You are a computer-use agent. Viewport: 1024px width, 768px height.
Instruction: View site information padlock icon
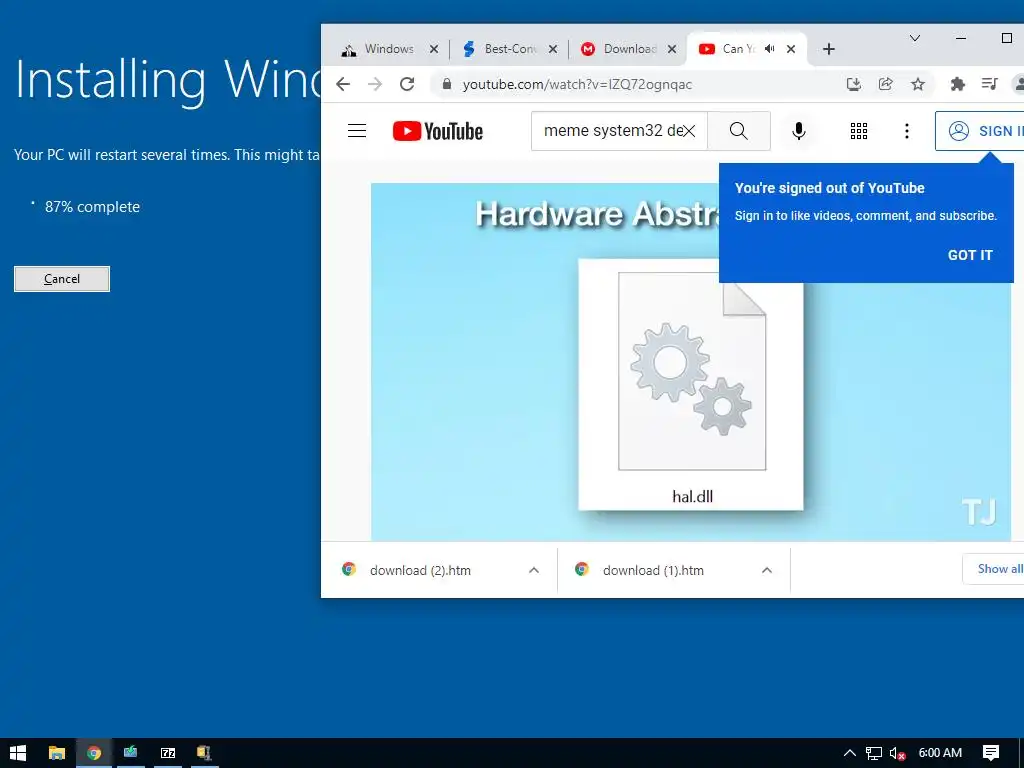tap(447, 84)
